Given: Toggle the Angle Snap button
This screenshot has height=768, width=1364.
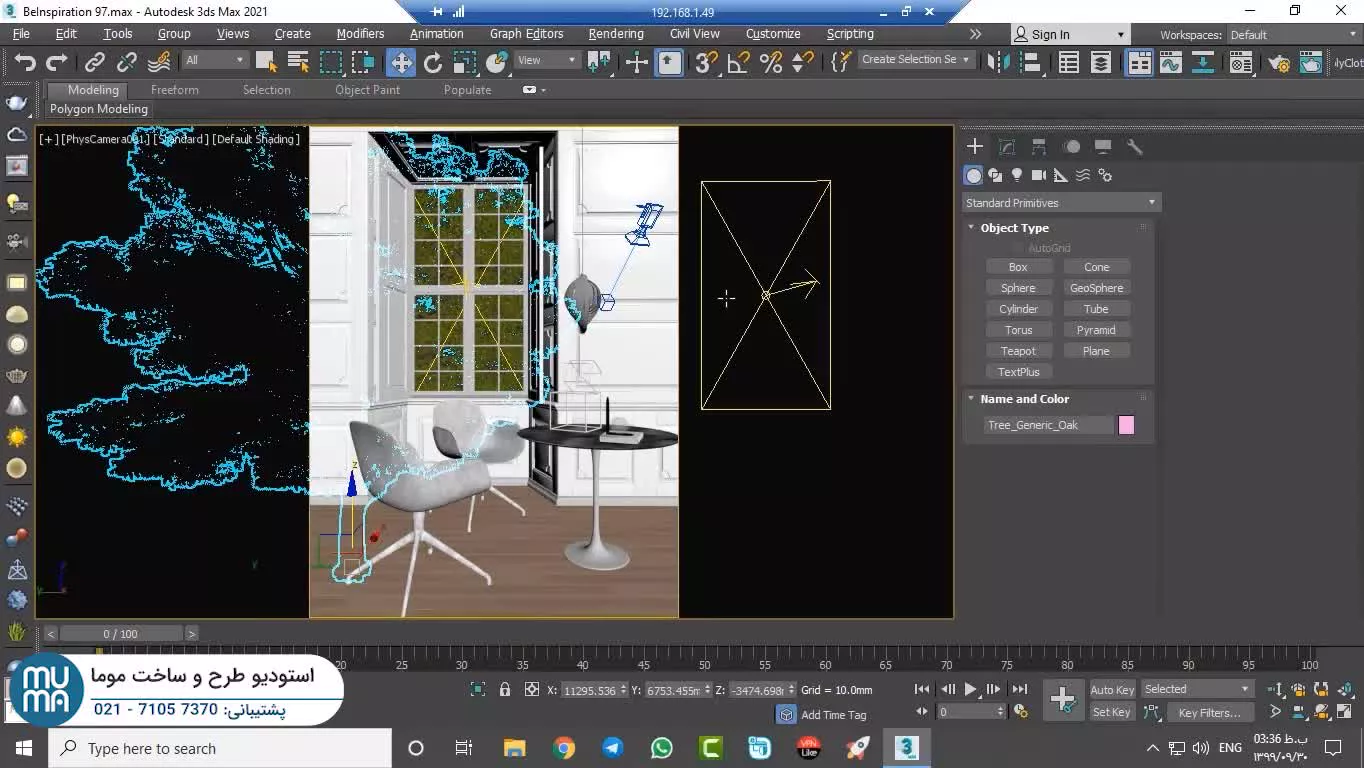Looking at the screenshot, I should [739, 62].
